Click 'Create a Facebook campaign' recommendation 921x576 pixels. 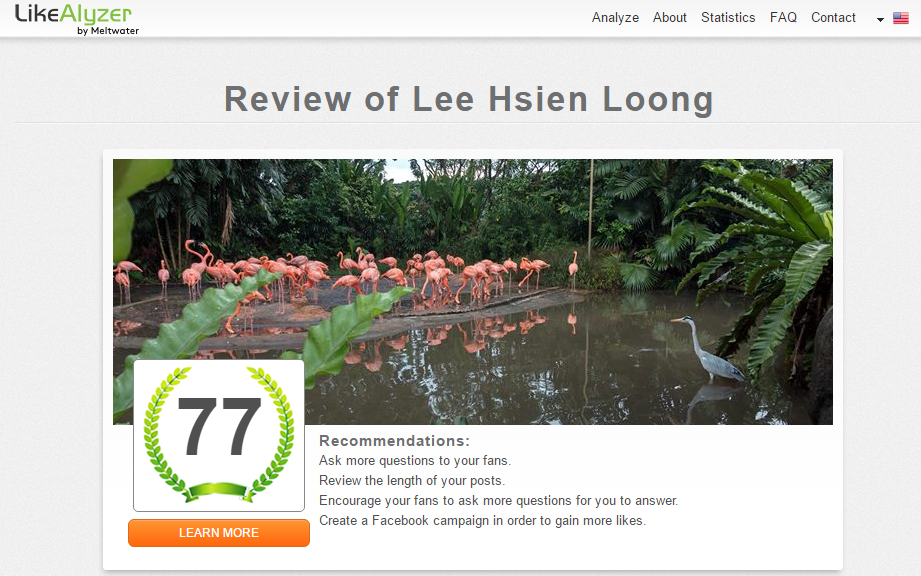pyautogui.click(x=482, y=521)
